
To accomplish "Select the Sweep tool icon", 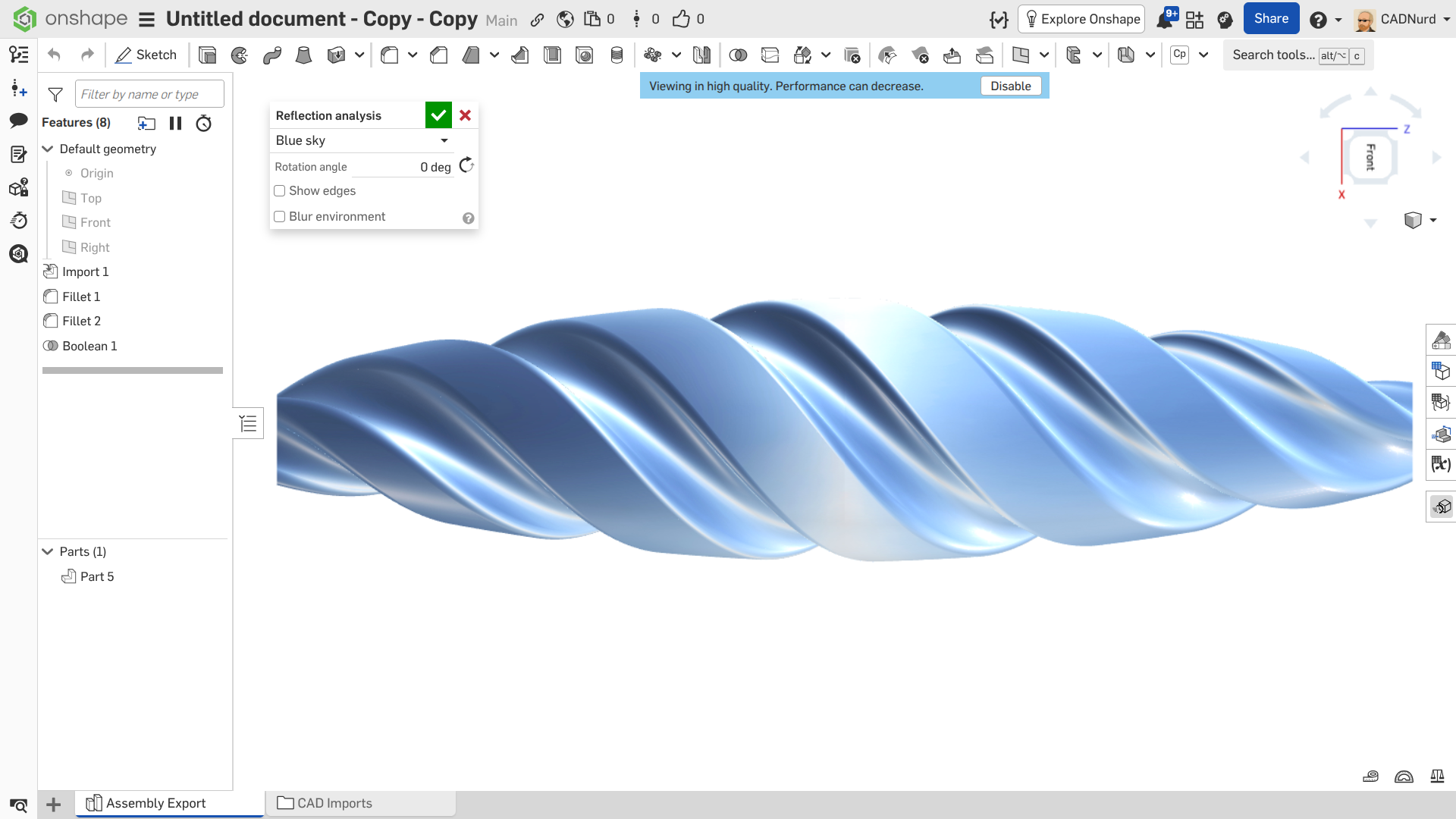I will (271, 55).
